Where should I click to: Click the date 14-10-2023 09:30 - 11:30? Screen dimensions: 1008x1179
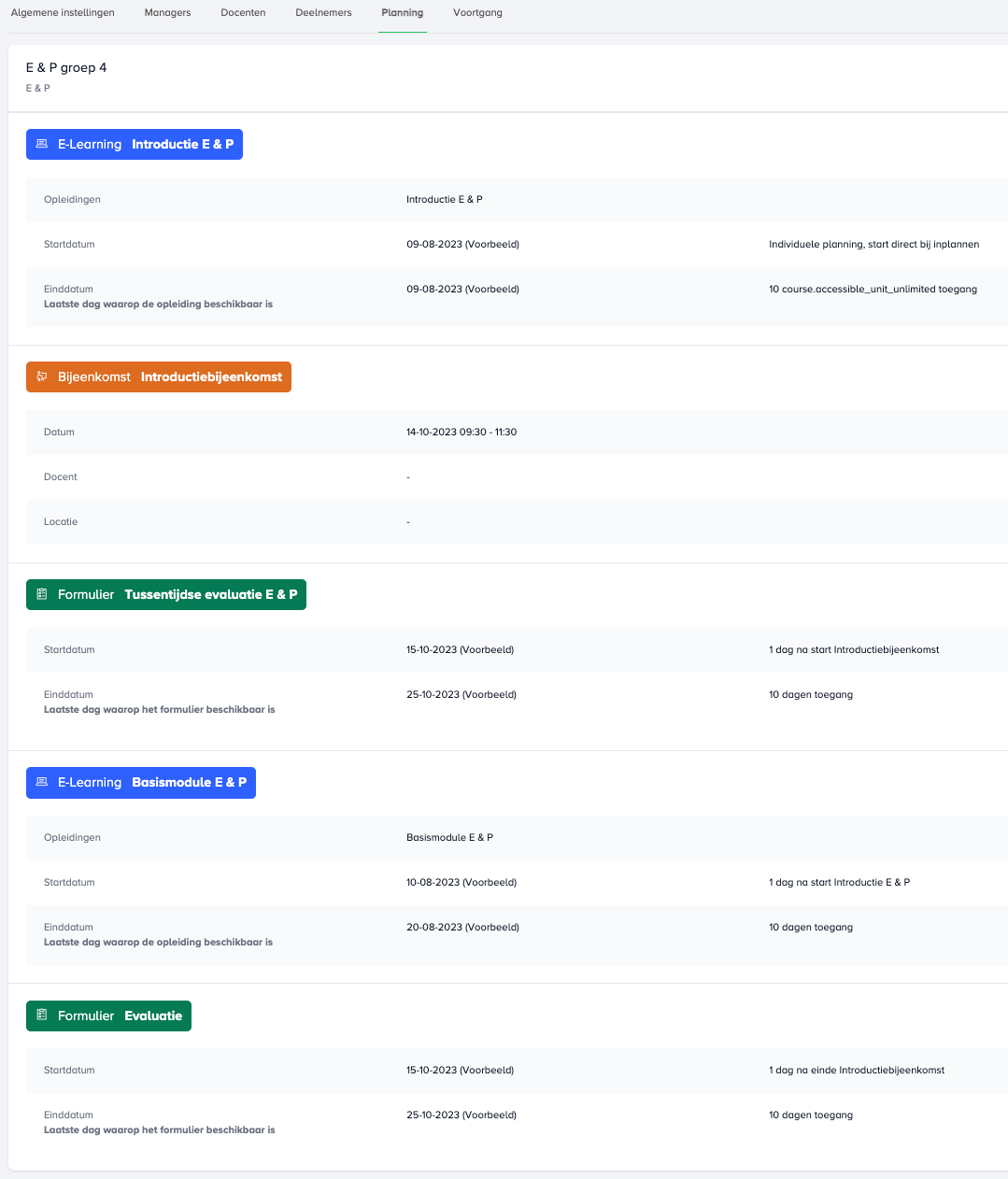(x=461, y=433)
